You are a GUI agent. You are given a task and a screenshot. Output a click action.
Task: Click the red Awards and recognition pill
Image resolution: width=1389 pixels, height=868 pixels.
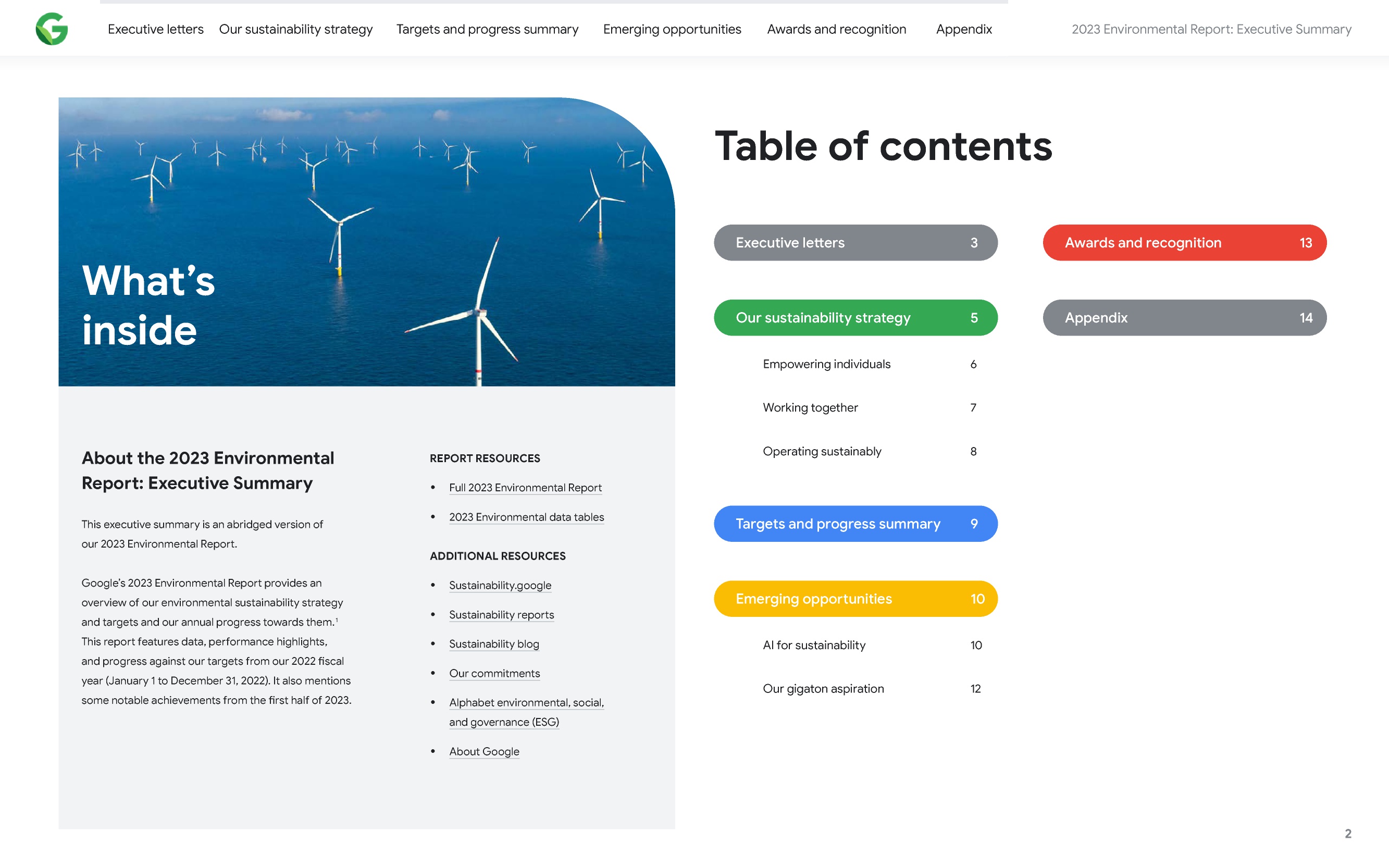(1184, 243)
